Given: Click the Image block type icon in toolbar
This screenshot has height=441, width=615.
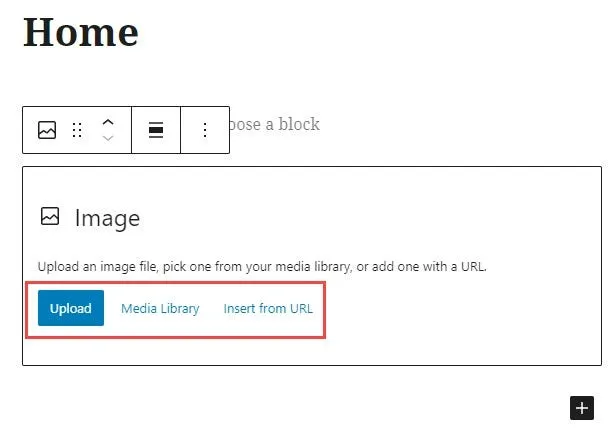Looking at the screenshot, I should click(47, 130).
